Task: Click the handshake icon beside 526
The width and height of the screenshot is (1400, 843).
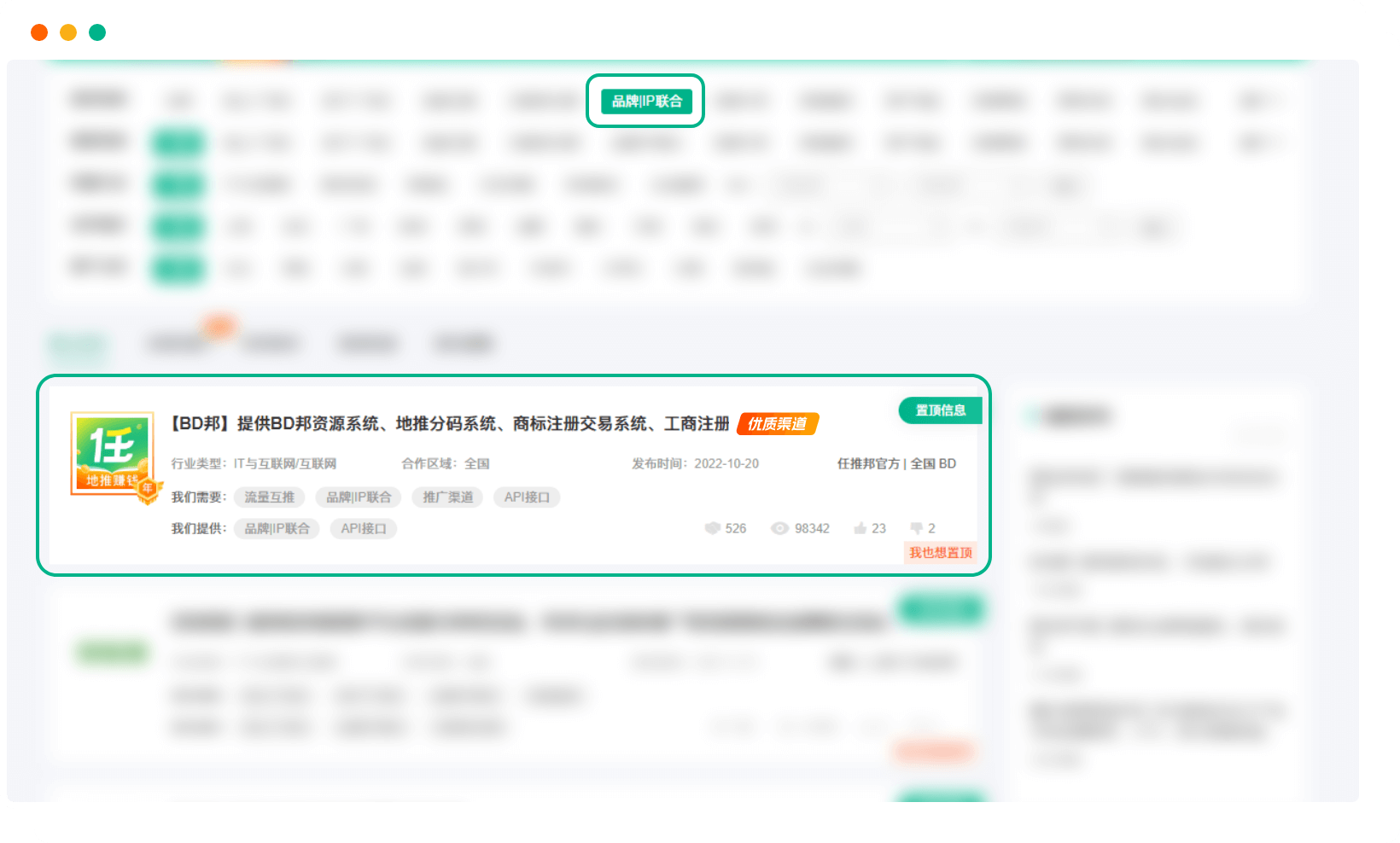Action: point(712,528)
